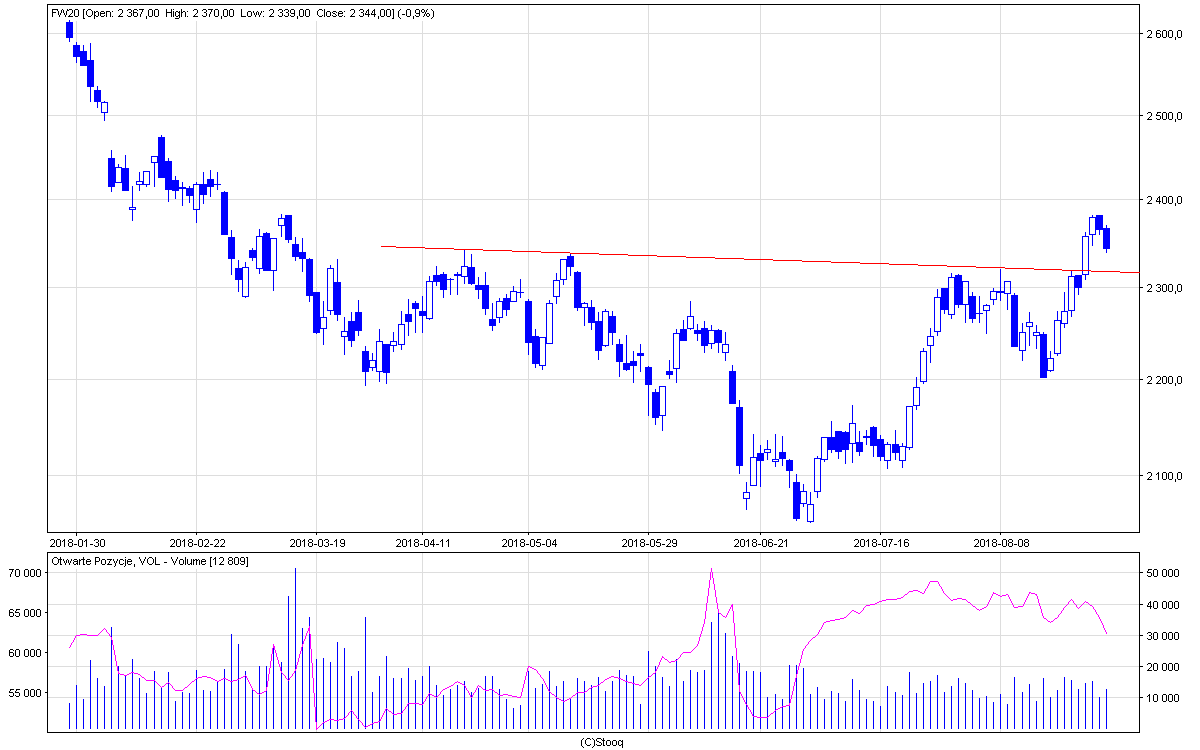
Task: Select the 2018-08-08 date label
Action: click(1001, 543)
